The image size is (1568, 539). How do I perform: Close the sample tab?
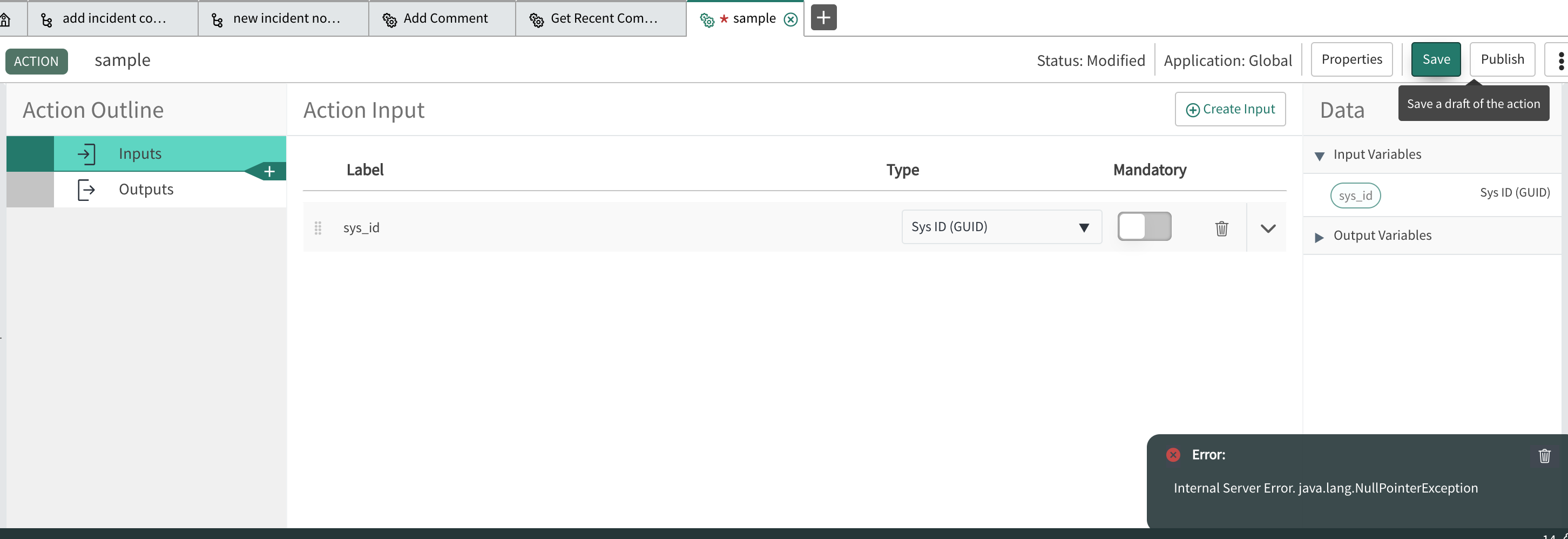790,19
